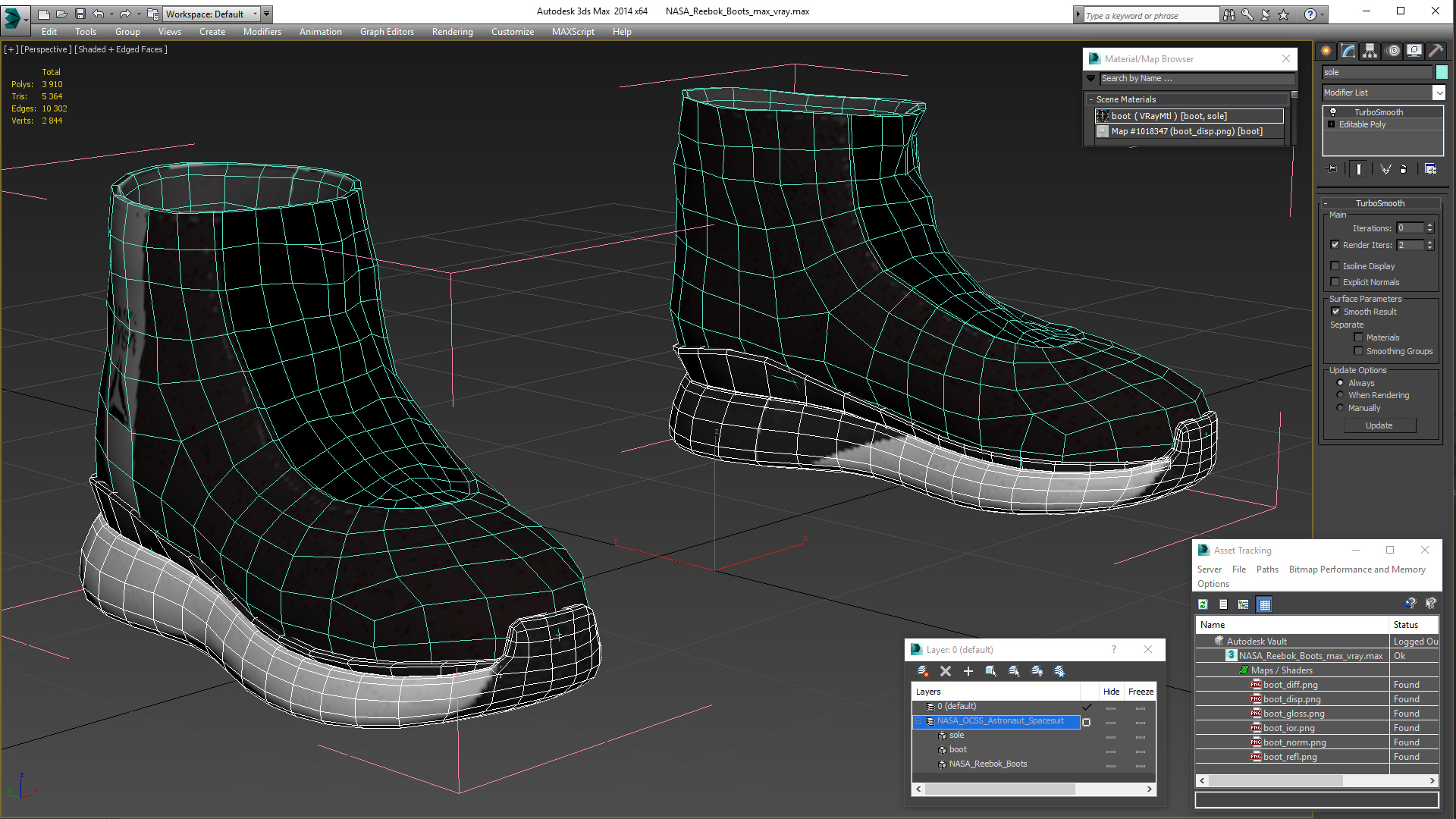Switch Asset Tracking to tree view icon
1456x819 pixels.
tap(1244, 604)
